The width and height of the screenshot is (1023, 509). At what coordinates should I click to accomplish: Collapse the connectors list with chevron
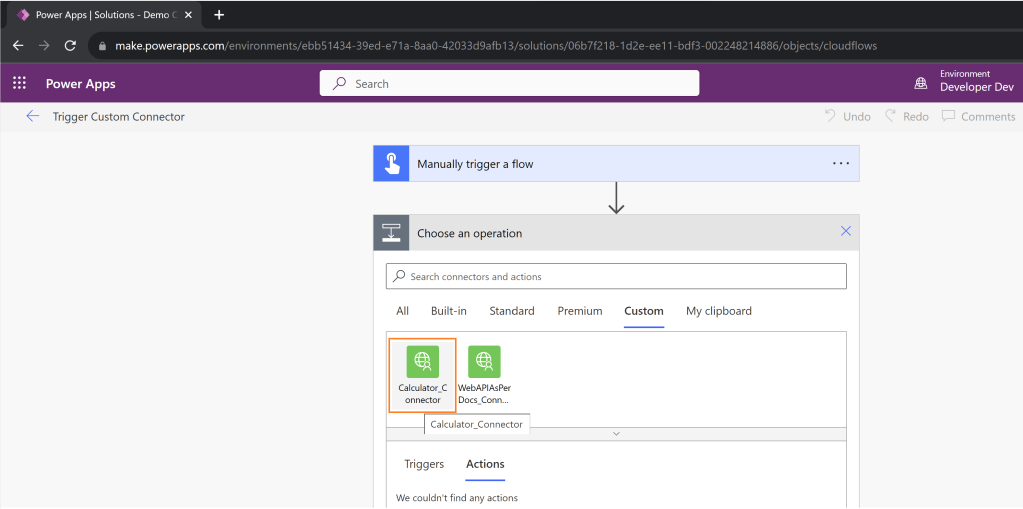[616, 433]
